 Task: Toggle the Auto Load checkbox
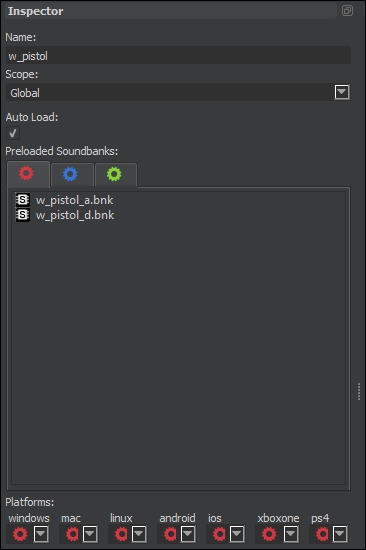pos(13,133)
